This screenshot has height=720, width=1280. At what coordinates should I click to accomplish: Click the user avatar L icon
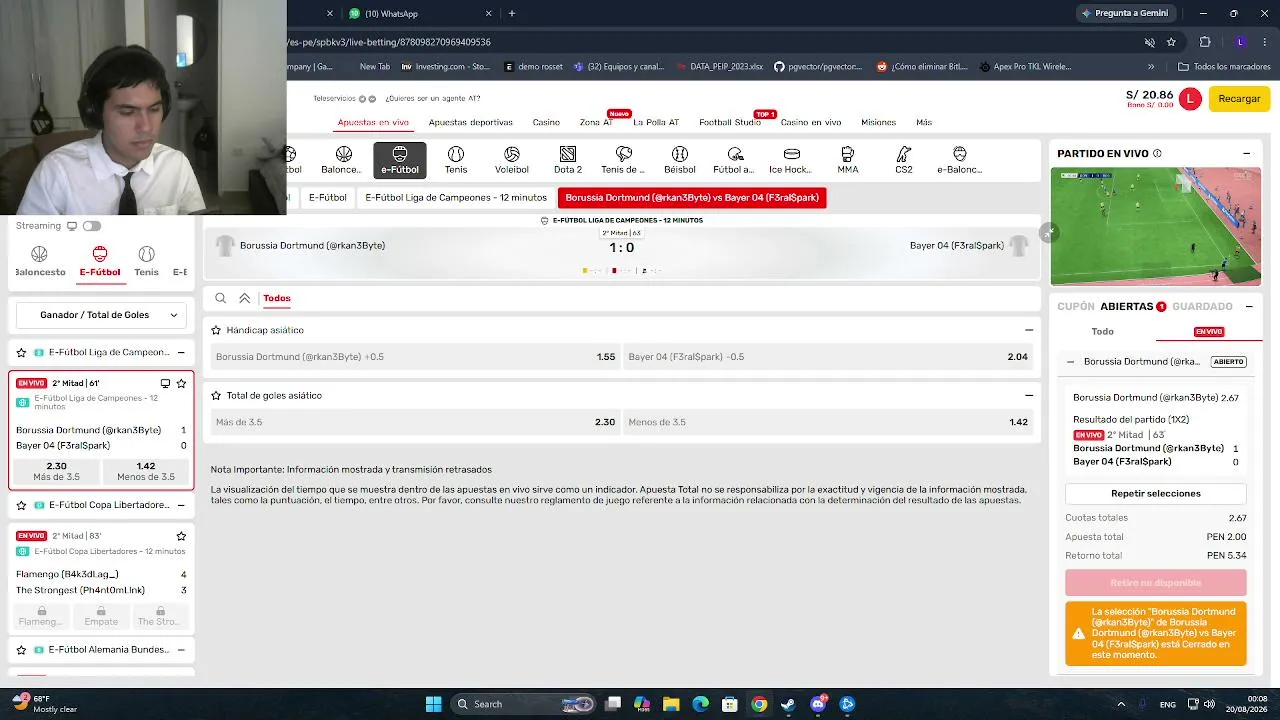pos(1190,98)
